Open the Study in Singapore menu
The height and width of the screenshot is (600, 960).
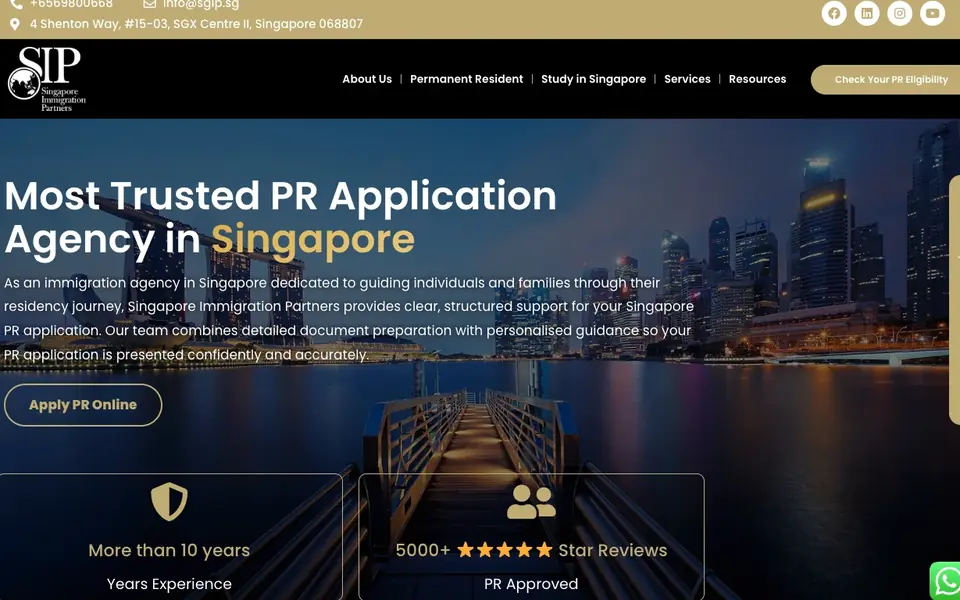click(593, 79)
